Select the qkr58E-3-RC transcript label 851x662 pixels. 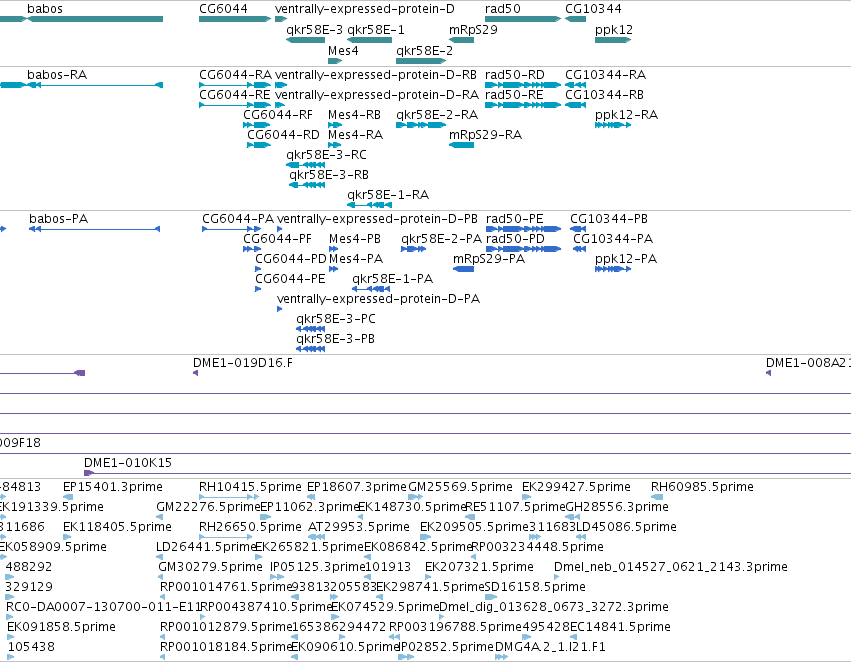coord(326,155)
